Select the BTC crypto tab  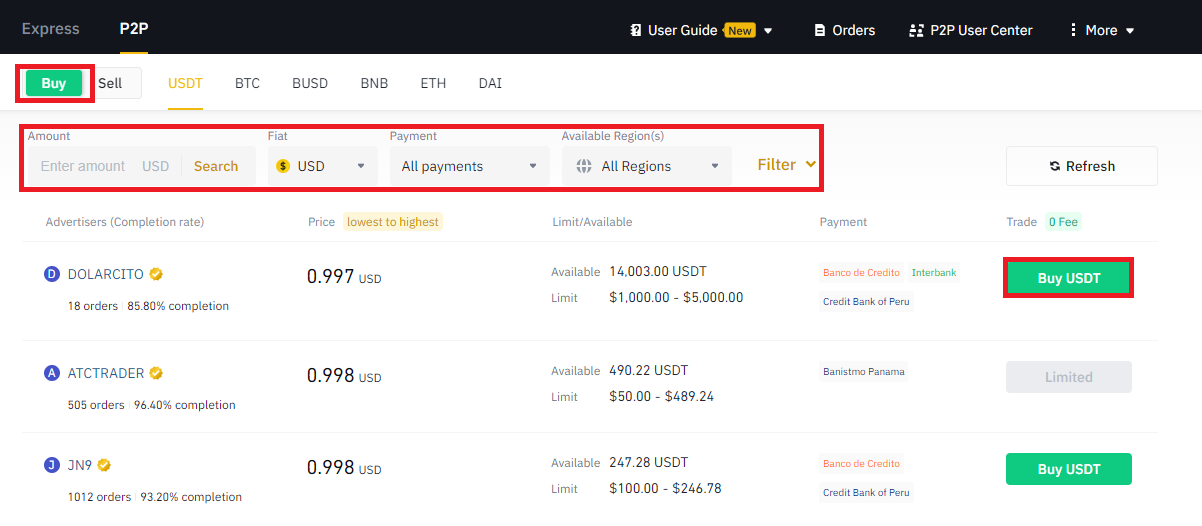click(247, 83)
